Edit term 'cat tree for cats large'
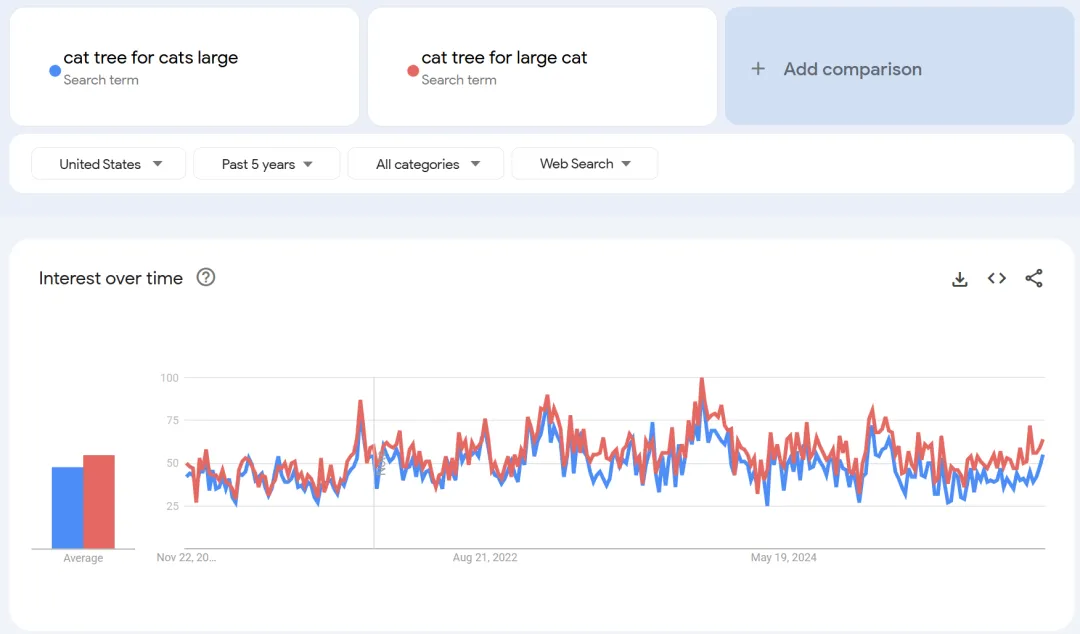 point(151,58)
